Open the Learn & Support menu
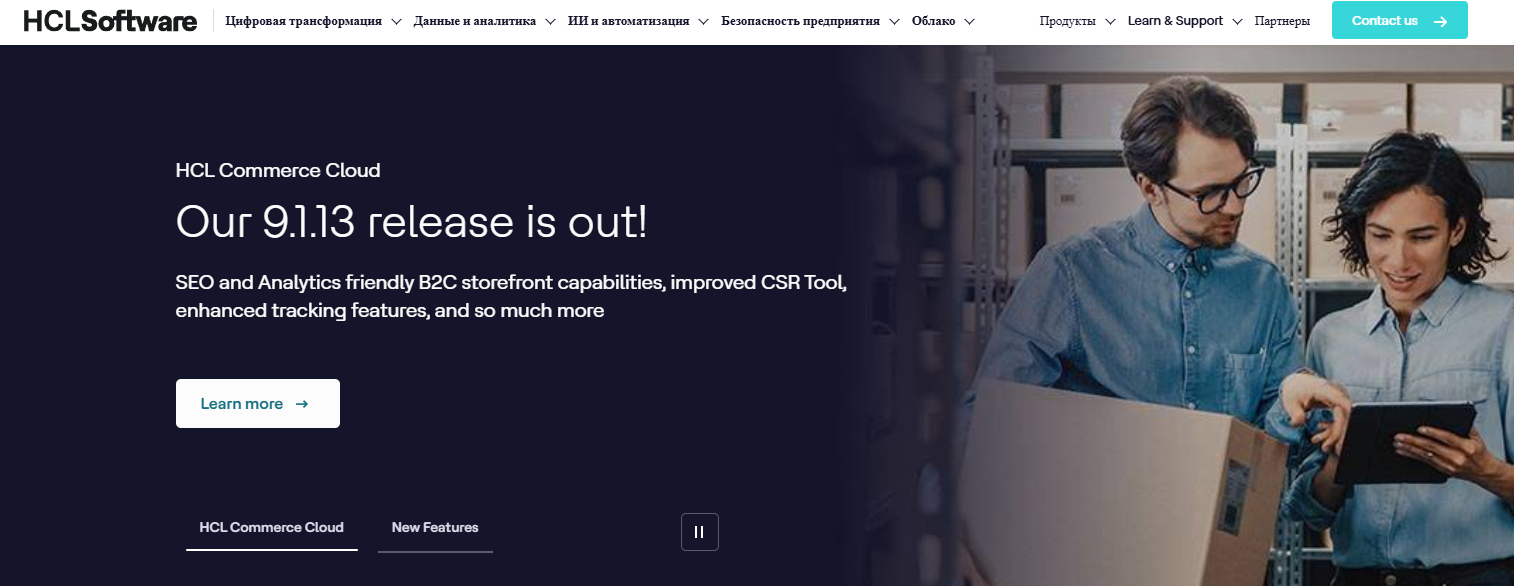This screenshot has height=586, width=1514. pyautogui.click(x=1175, y=21)
